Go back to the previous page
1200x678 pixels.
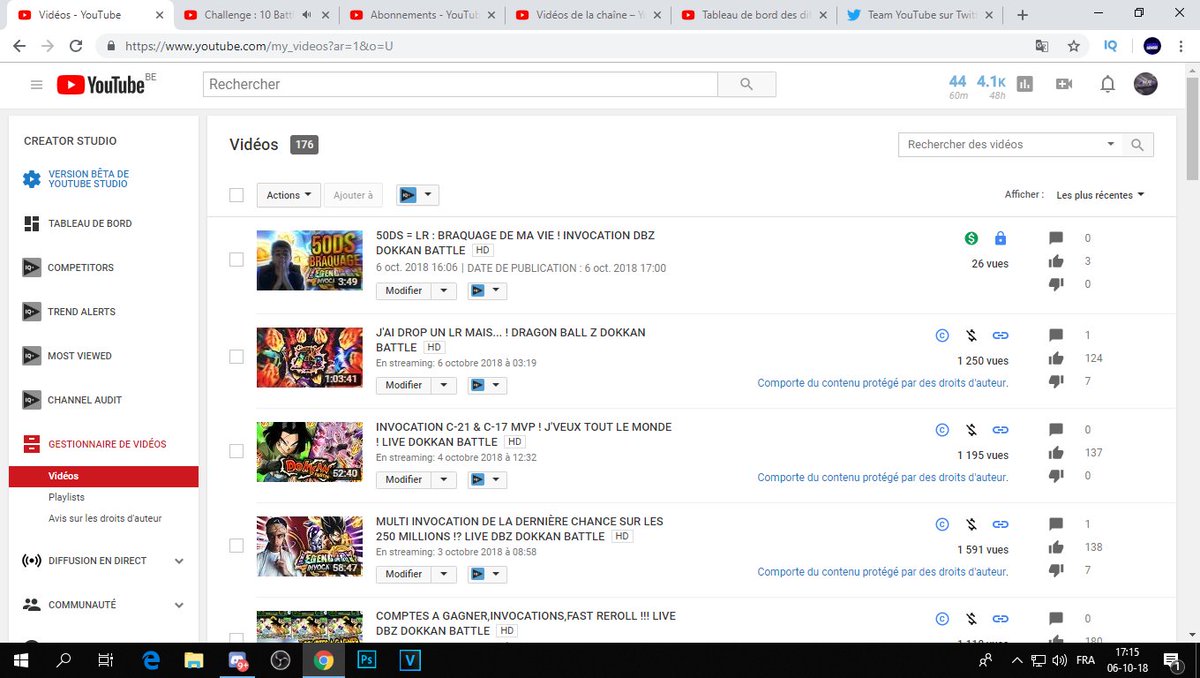[x=20, y=46]
